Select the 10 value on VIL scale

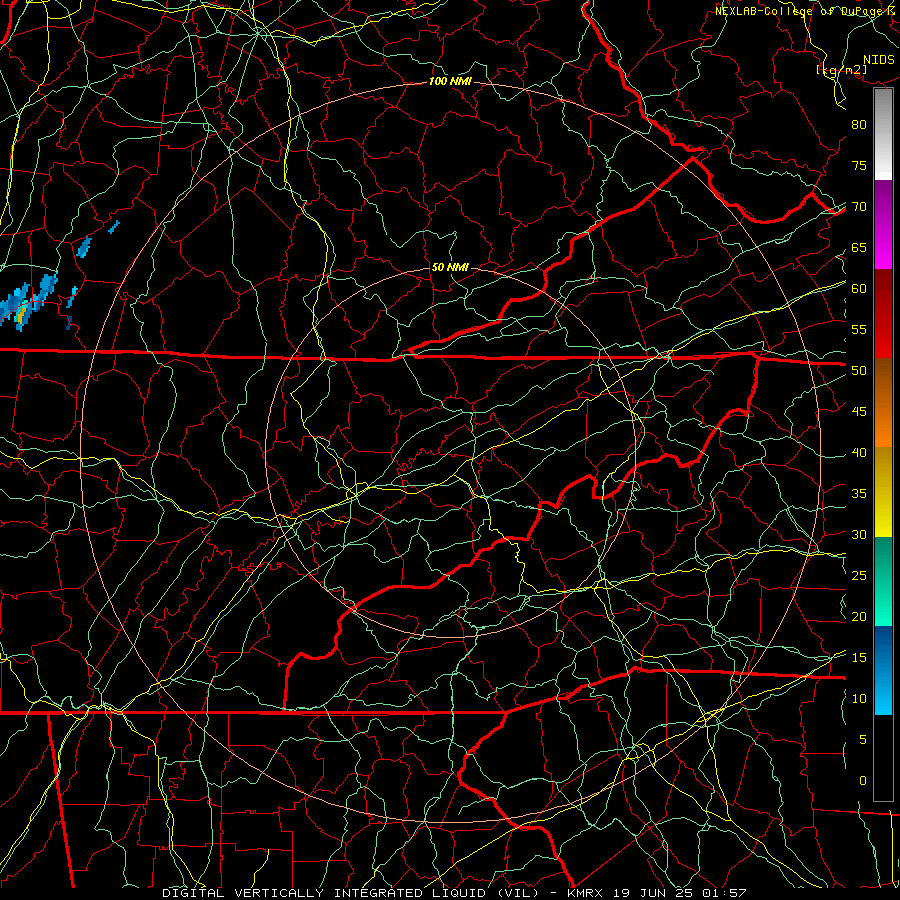tap(859, 699)
